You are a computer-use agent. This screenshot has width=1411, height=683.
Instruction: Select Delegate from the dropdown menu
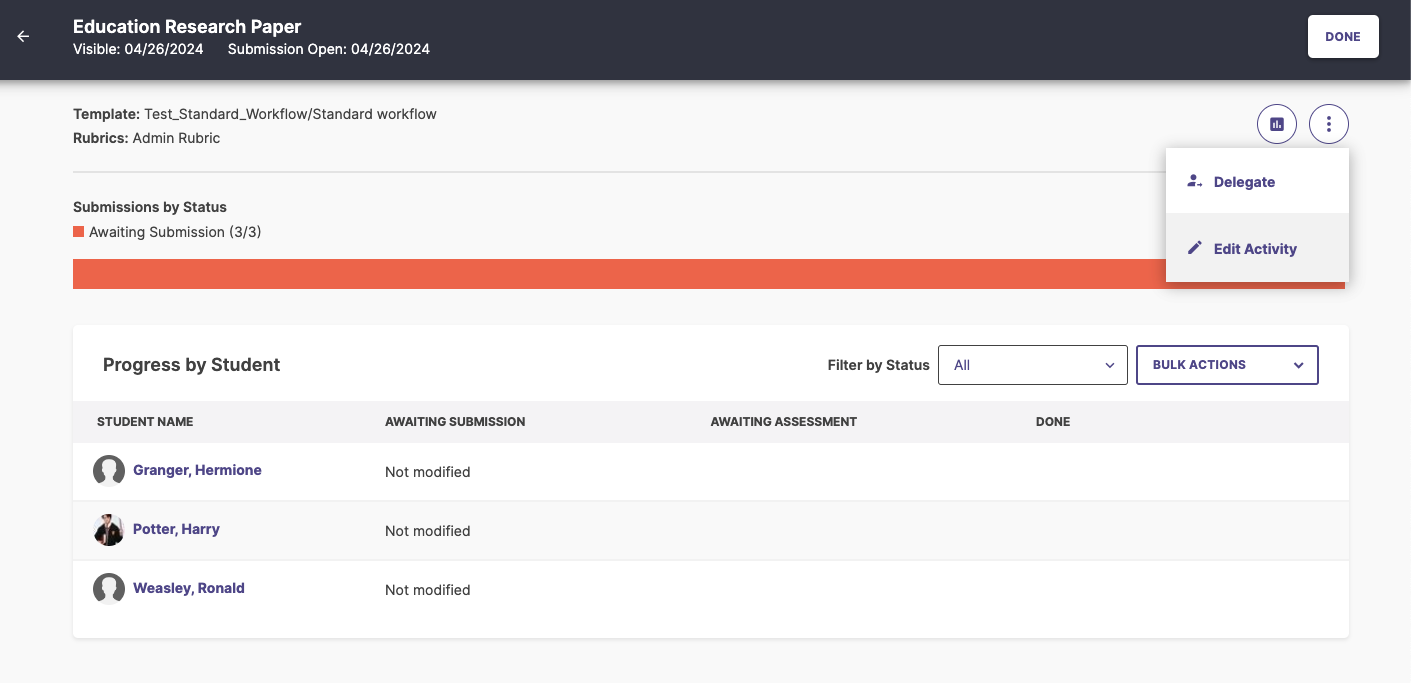click(1244, 181)
